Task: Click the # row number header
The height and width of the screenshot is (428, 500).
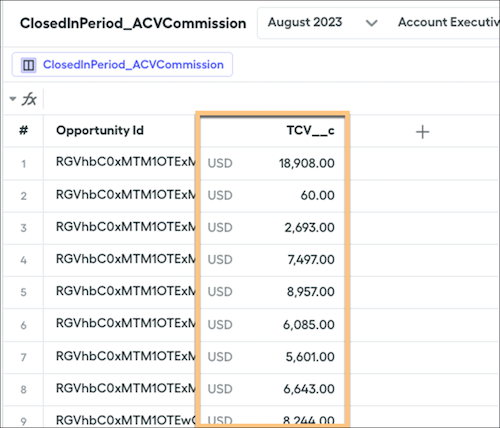Action: pyautogui.click(x=23, y=131)
